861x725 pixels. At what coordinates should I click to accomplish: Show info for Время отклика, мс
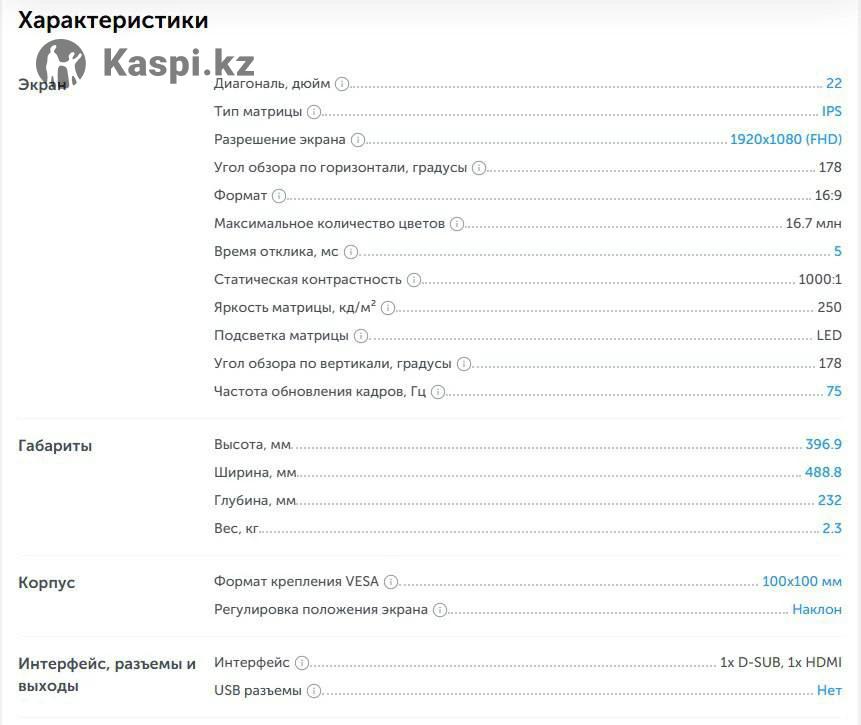click(351, 252)
